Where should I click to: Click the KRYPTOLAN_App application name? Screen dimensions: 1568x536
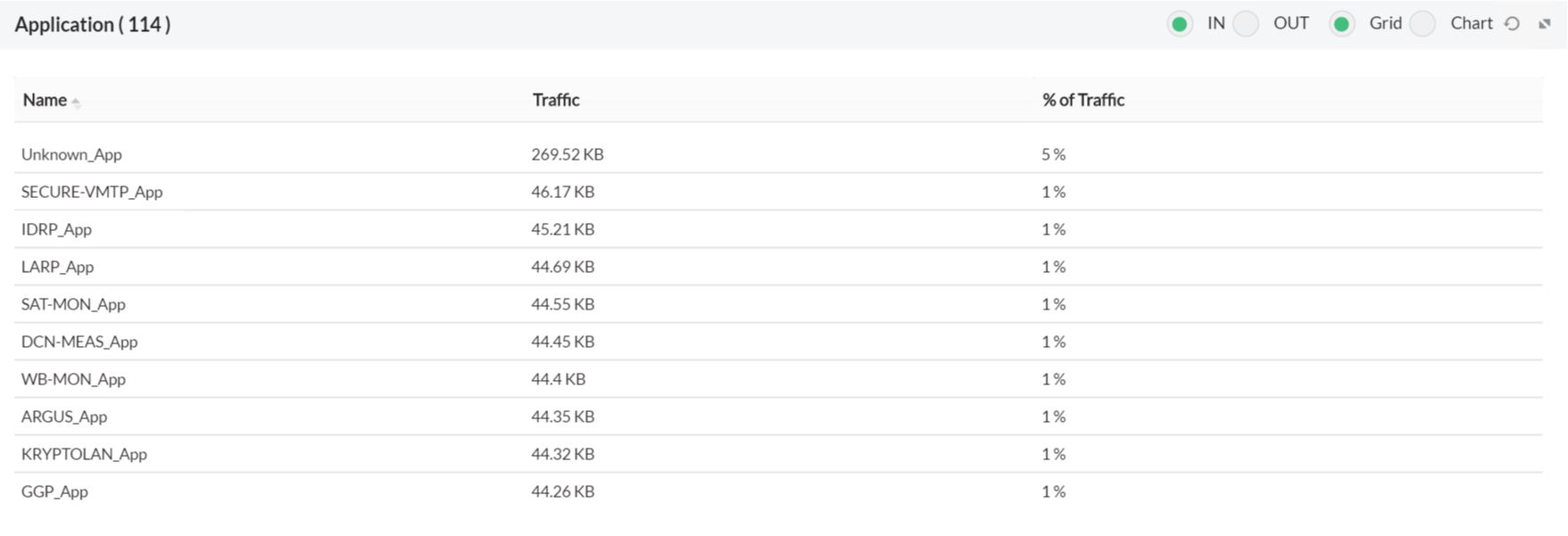84,454
